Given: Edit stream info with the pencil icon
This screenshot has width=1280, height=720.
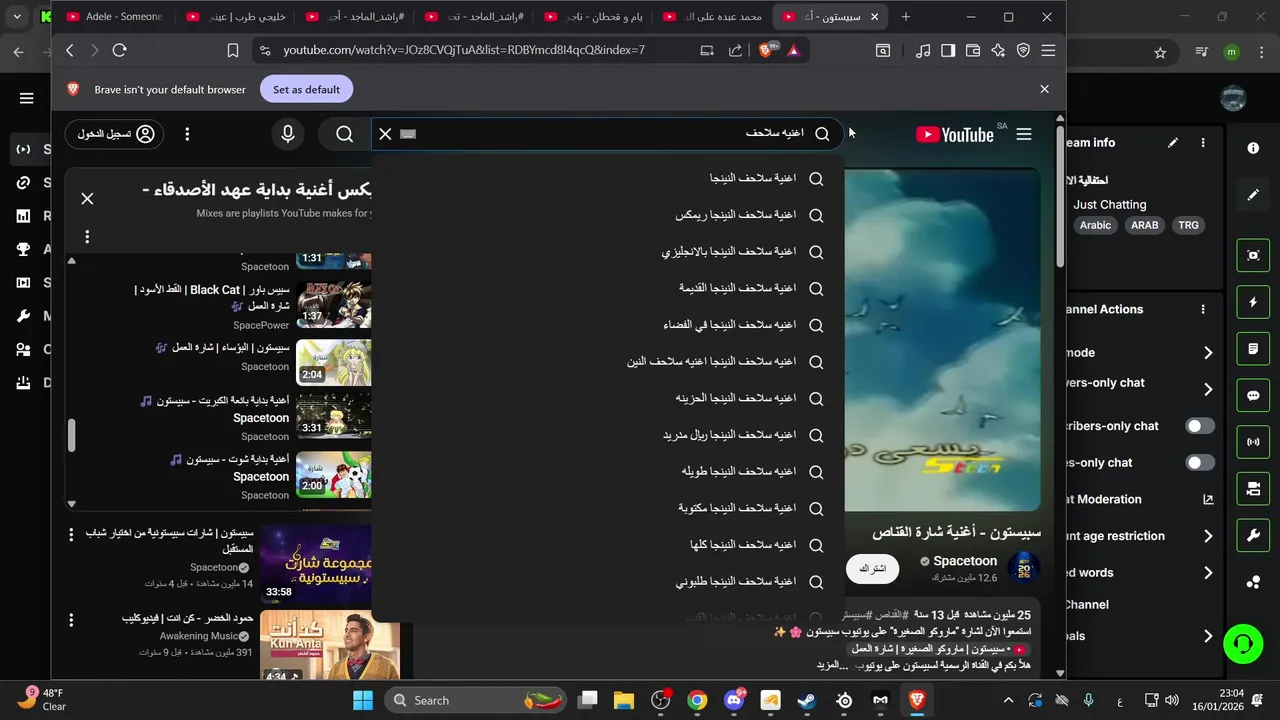Looking at the screenshot, I should (1173, 143).
